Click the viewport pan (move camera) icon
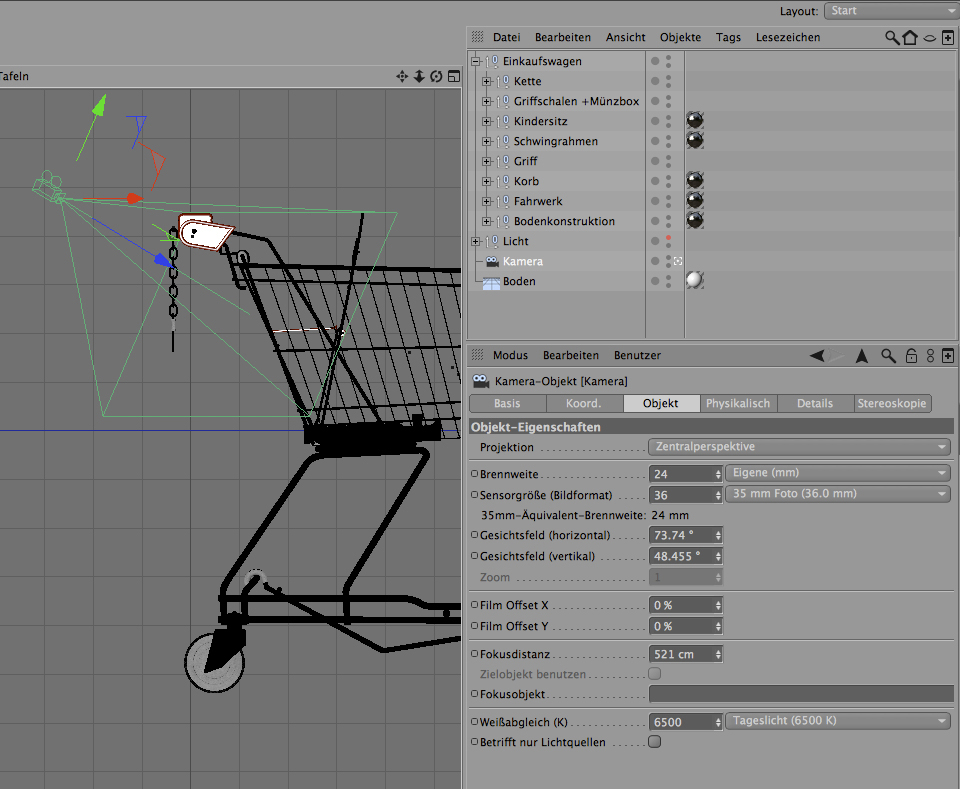 click(x=402, y=76)
